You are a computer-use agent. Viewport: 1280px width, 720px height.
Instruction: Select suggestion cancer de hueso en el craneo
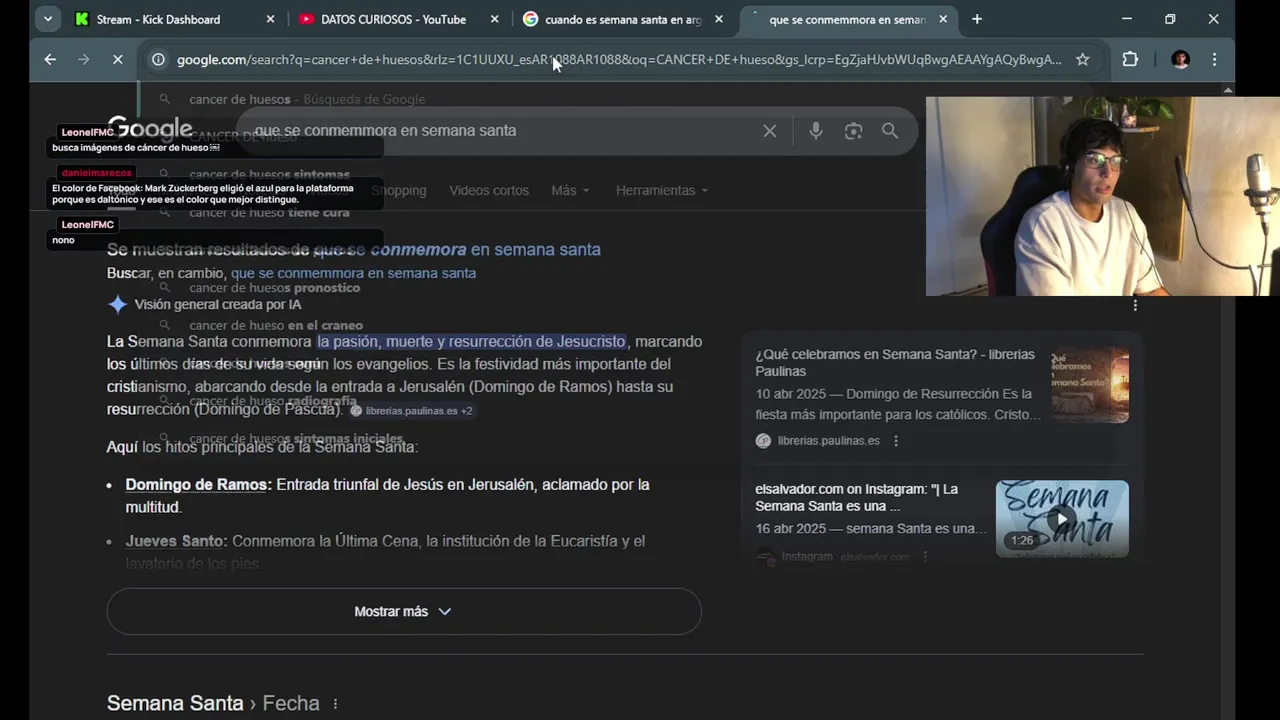tap(276, 326)
